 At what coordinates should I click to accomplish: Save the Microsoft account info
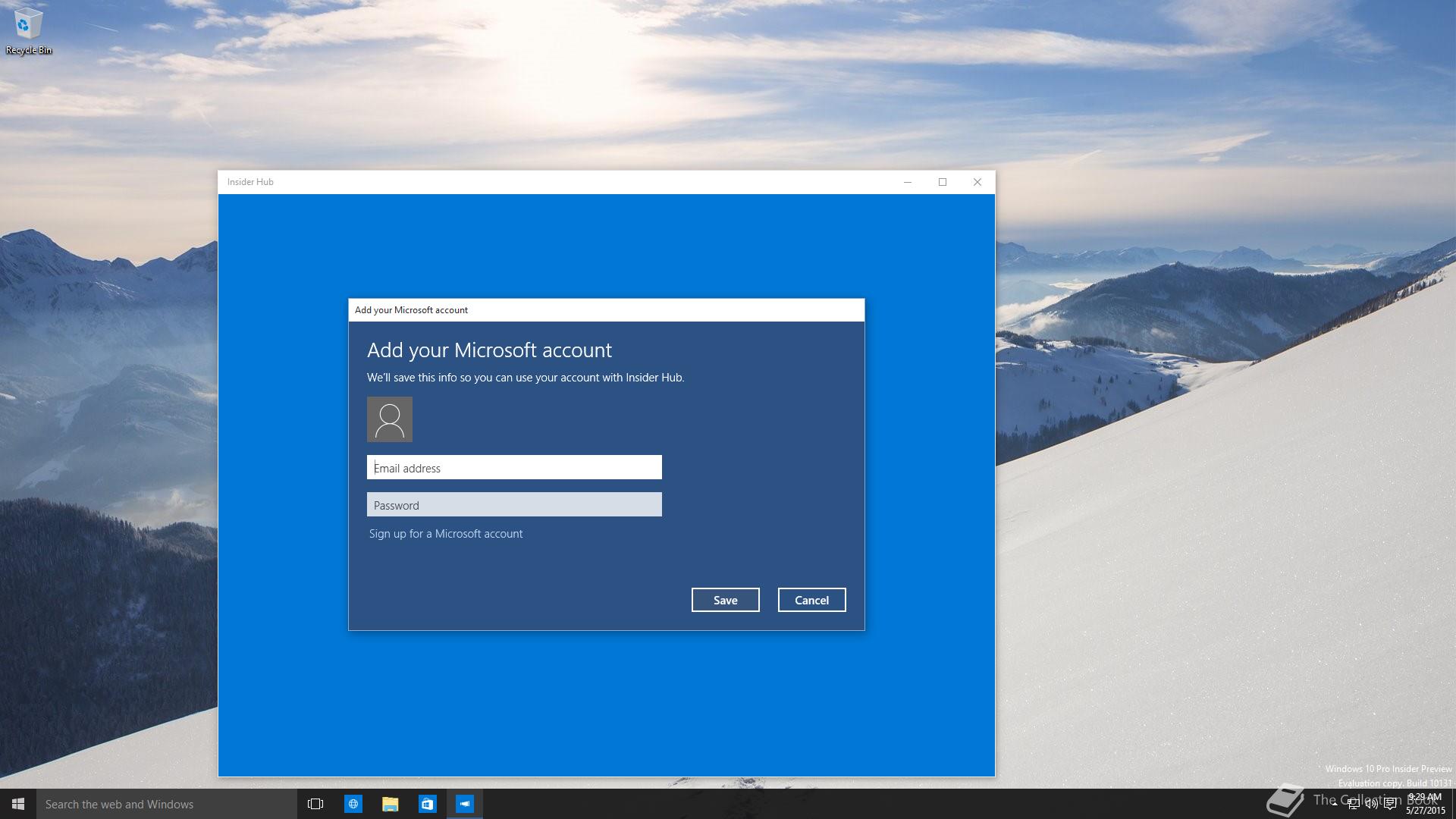point(725,600)
